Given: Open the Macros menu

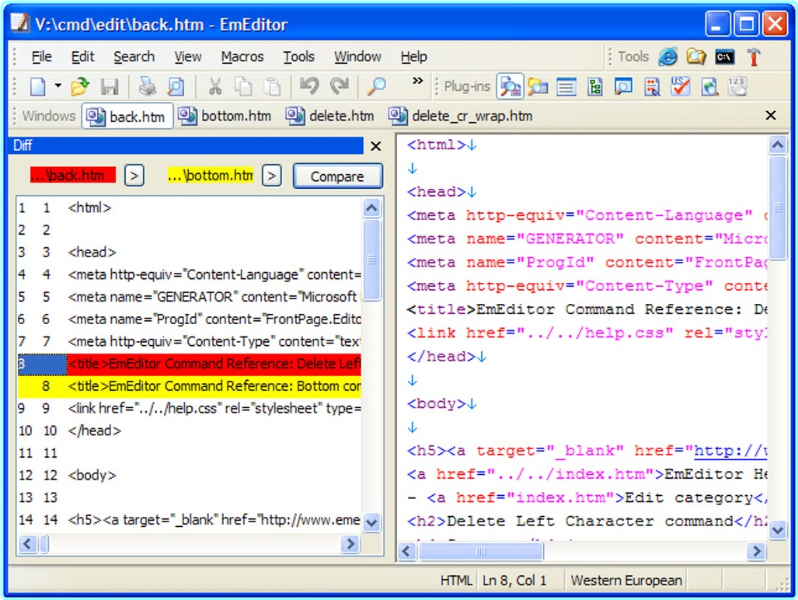Looking at the screenshot, I should pos(242,56).
